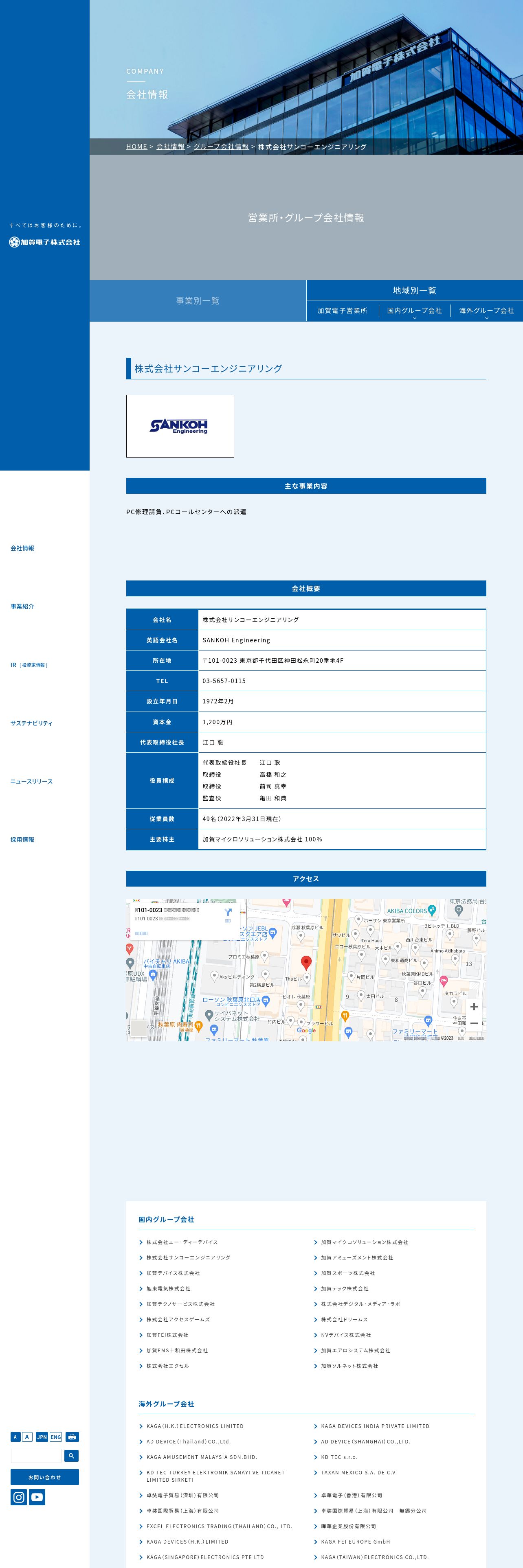Image resolution: width=523 pixels, height=1568 pixels.
Task: Click the お問い合わせ button
Action: (44, 1477)
